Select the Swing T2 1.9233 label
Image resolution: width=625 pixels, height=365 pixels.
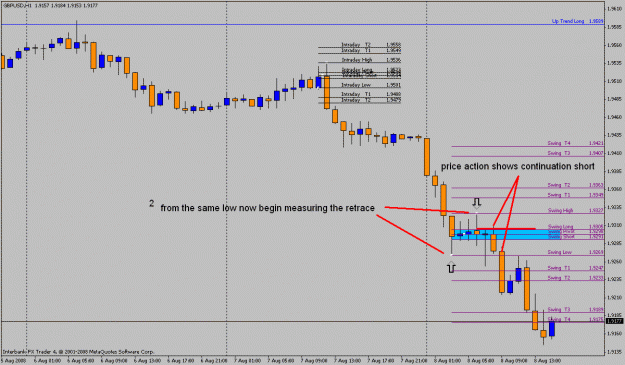pyautogui.click(x=575, y=278)
